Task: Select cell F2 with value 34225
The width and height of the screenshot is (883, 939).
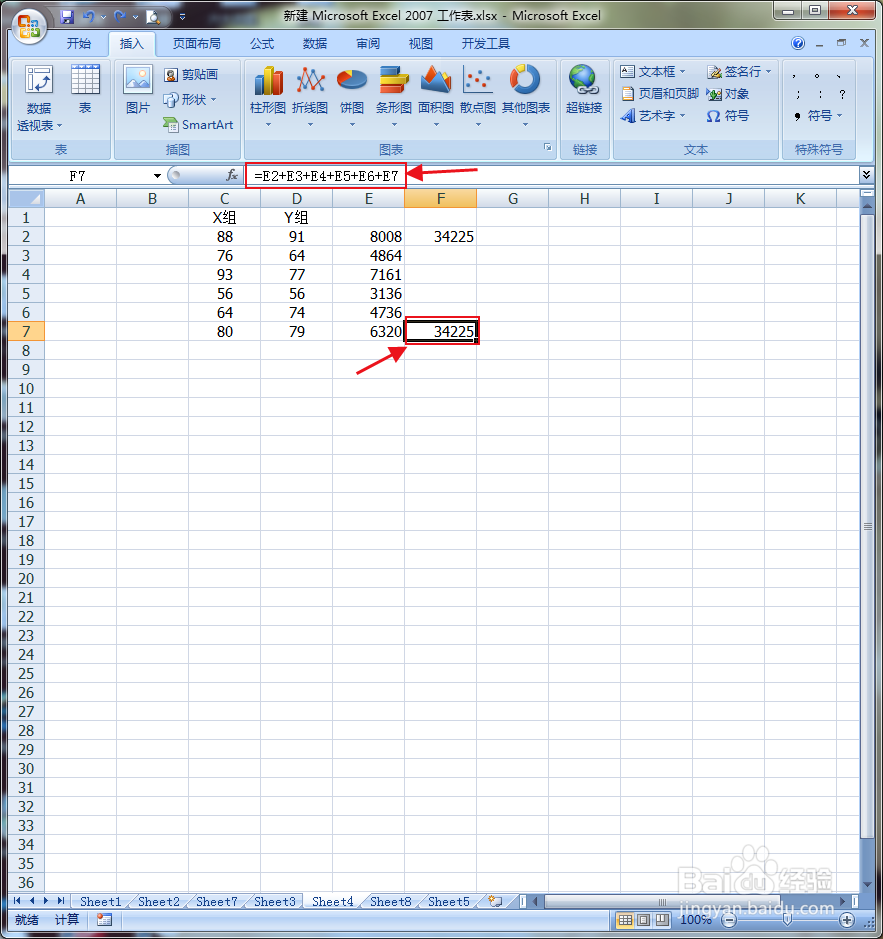Action: [x=440, y=237]
